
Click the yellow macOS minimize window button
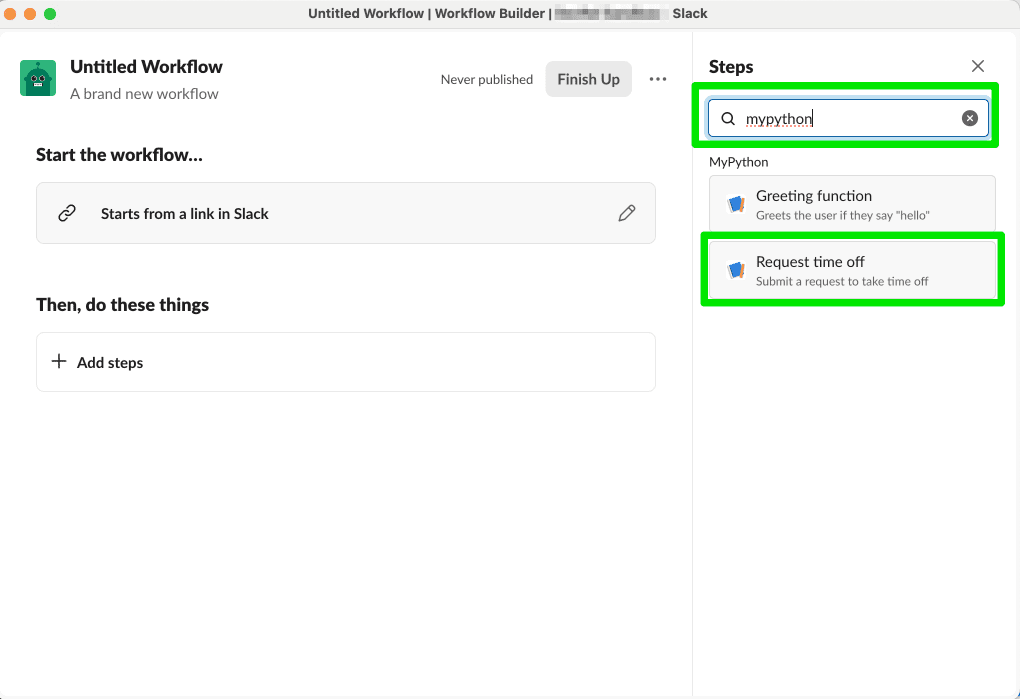(x=30, y=14)
